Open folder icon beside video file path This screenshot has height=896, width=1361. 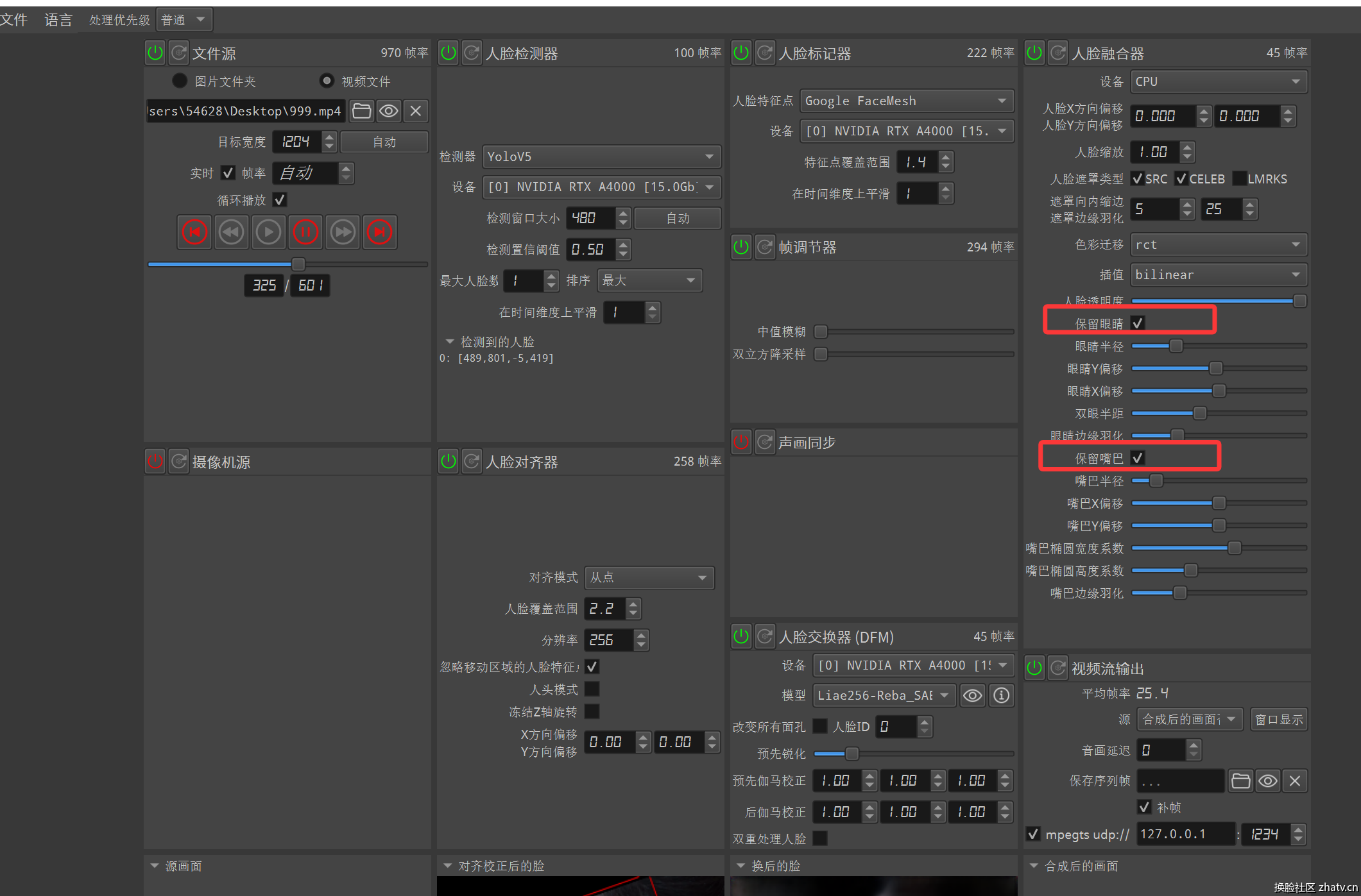[x=361, y=111]
